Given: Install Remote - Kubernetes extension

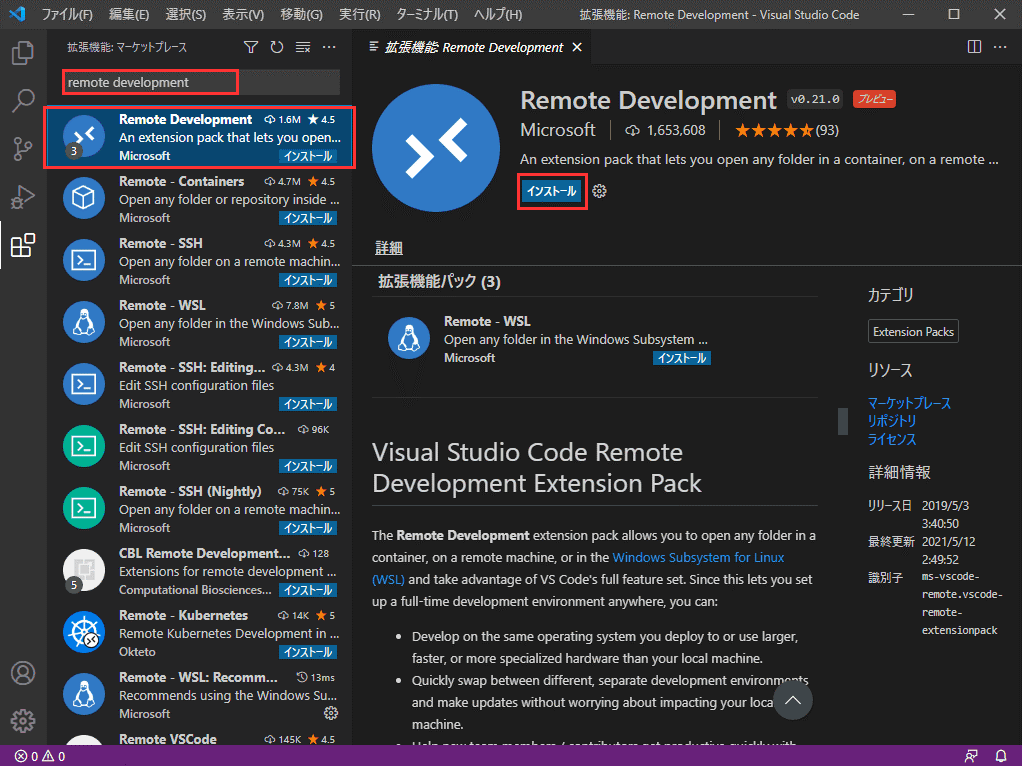Looking at the screenshot, I should (x=308, y=652).
